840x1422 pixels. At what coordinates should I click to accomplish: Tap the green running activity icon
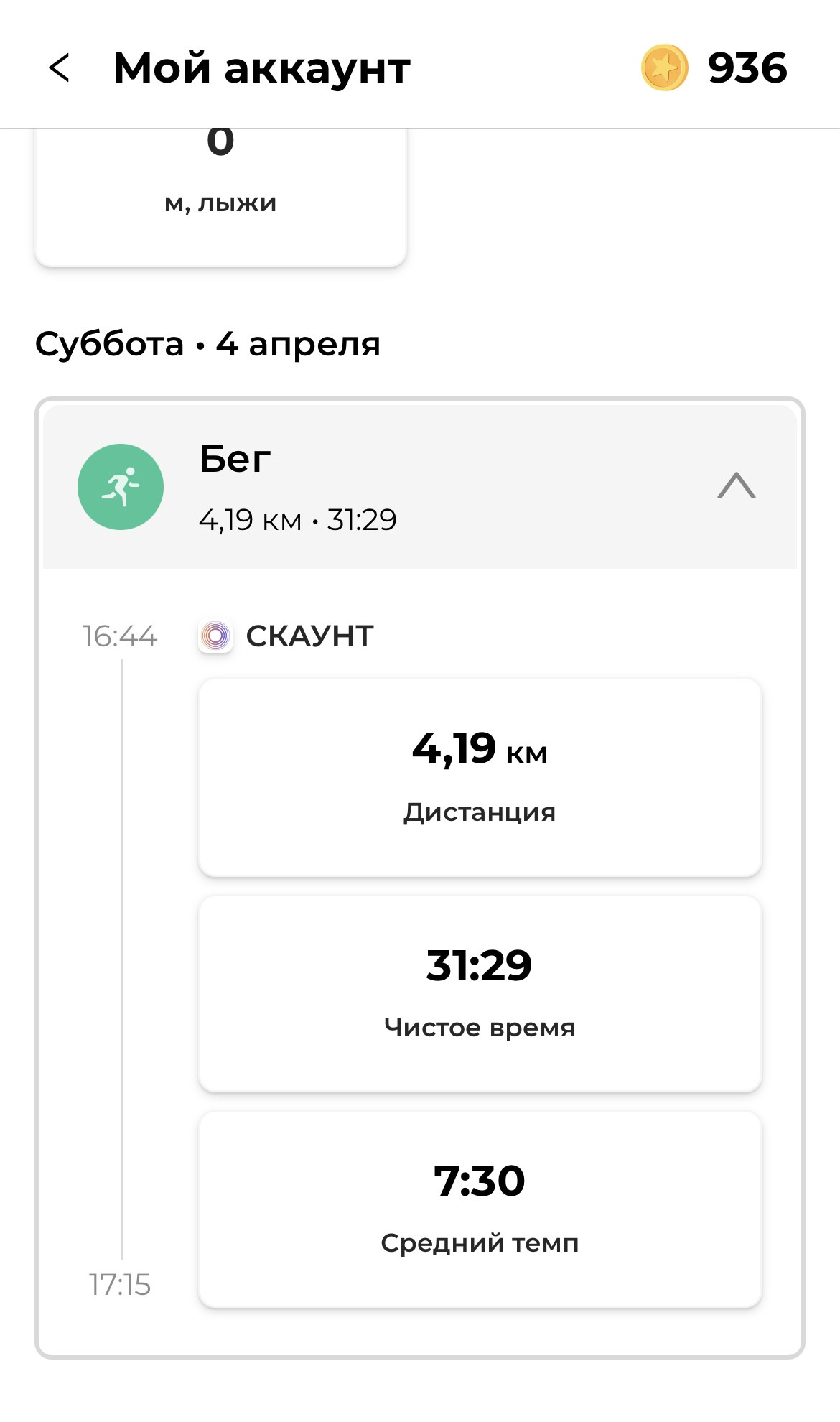[121, 487]
